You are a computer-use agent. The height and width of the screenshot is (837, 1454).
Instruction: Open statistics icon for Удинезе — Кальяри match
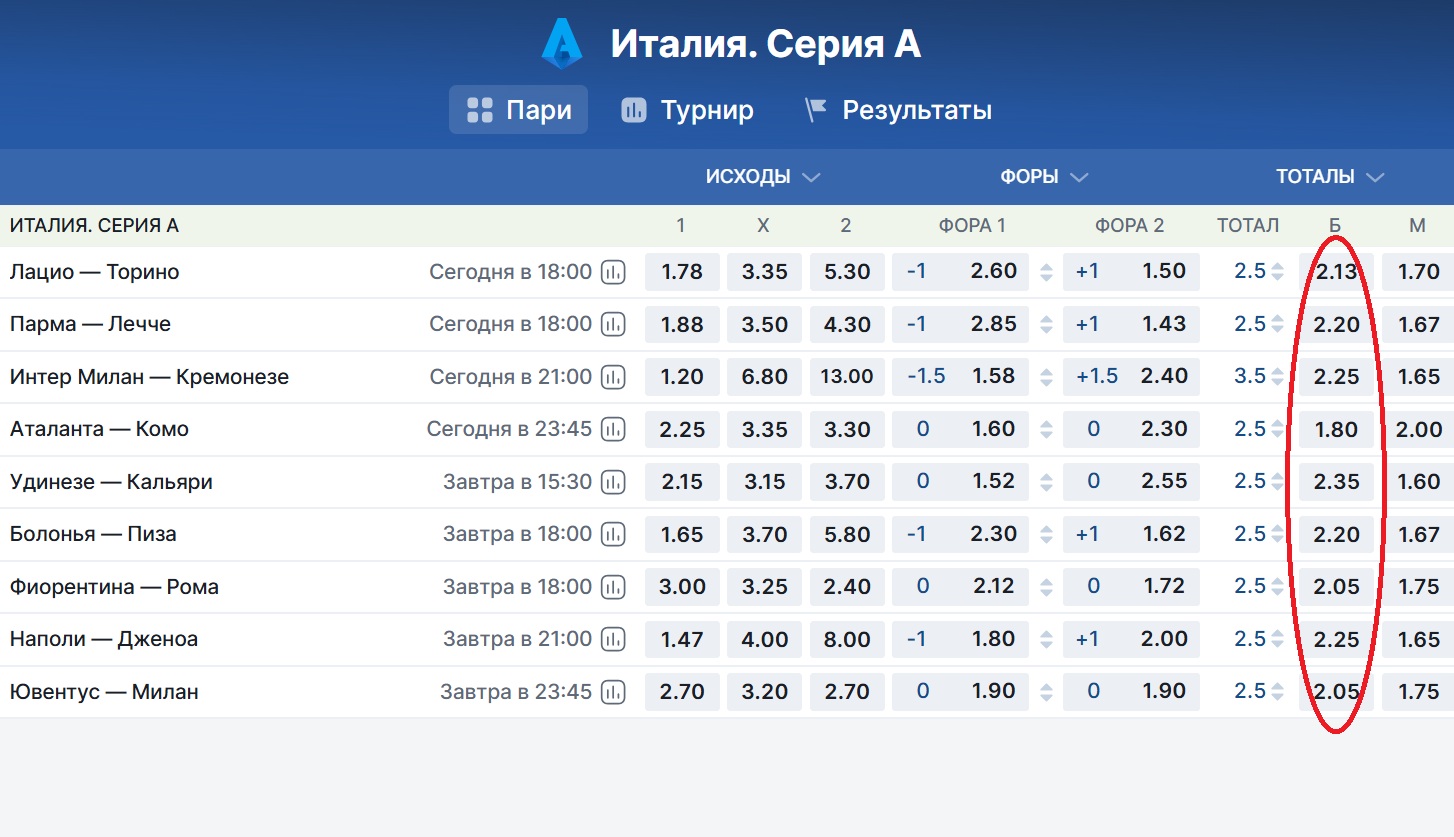tap(613, 482)
